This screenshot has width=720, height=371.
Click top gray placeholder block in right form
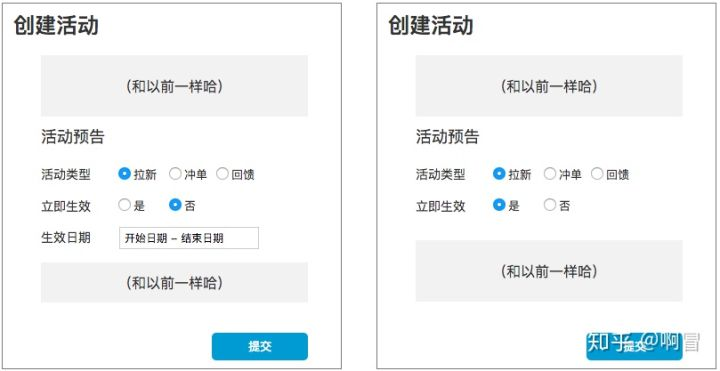pos(549,86)
